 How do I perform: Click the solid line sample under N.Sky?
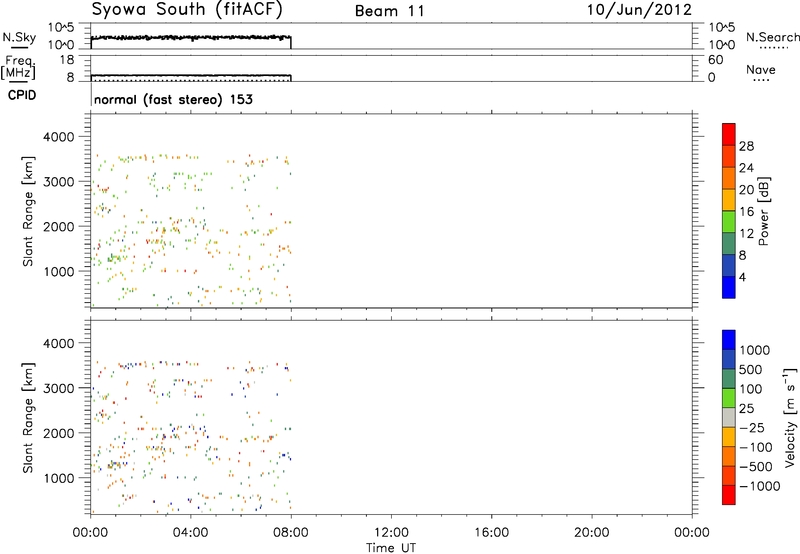point(19,47)
